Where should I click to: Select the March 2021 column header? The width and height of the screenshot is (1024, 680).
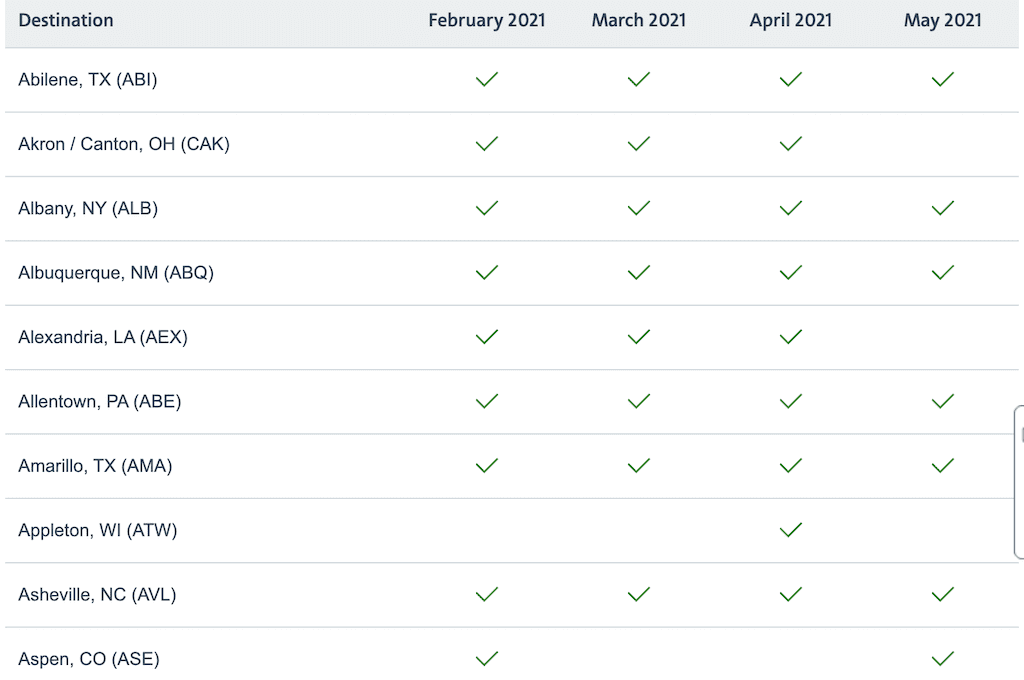point(639,20)
